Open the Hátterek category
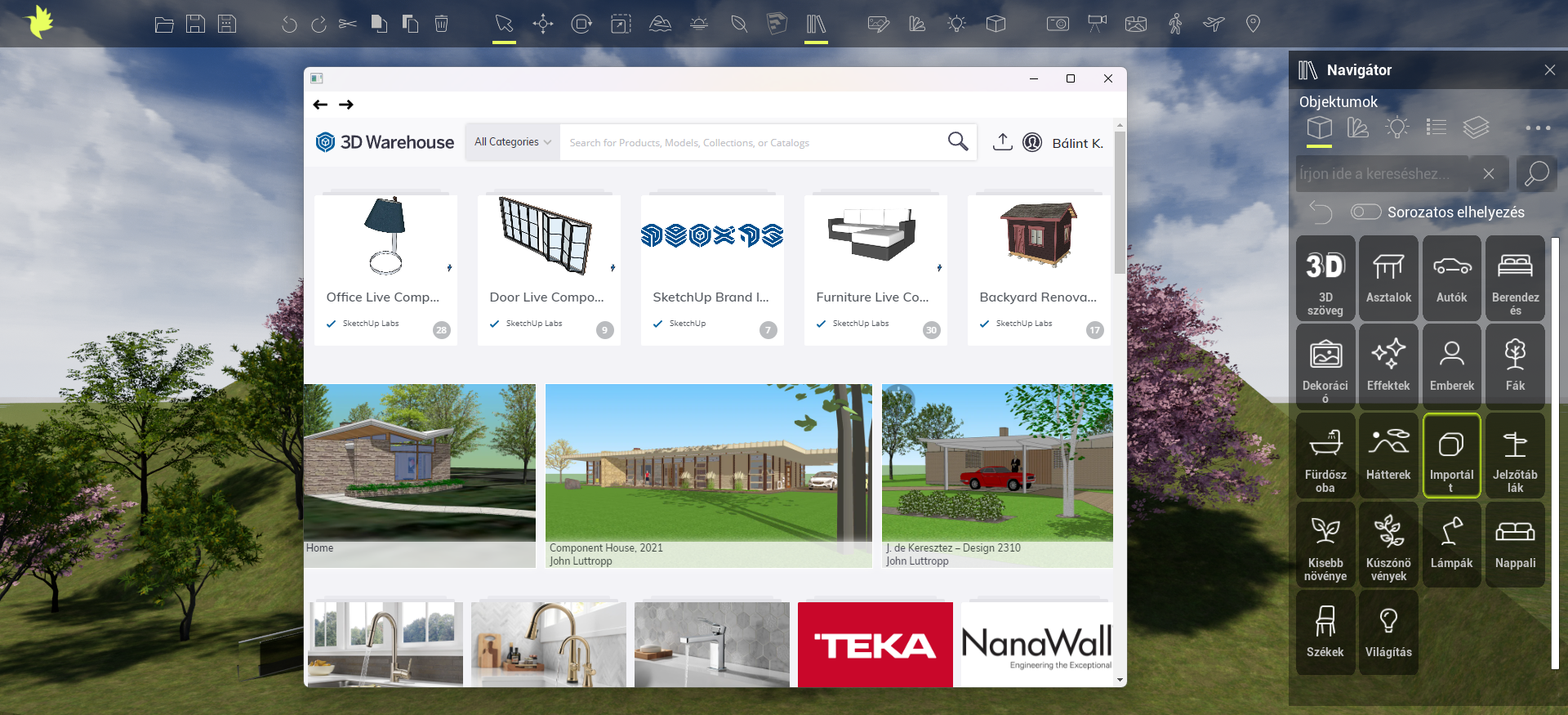Screen dimensions: 1568x715 [x=1388, y=455]
